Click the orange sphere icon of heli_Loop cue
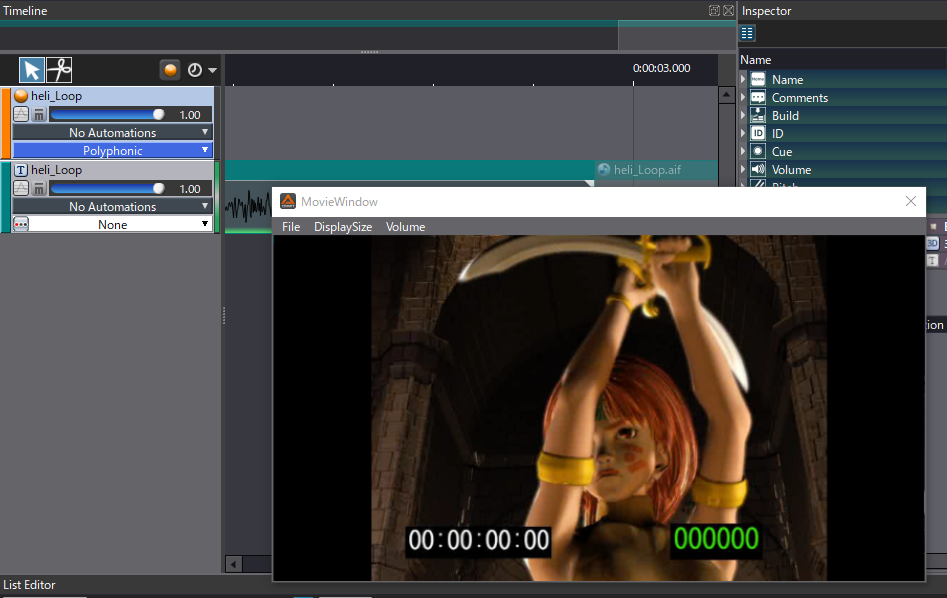The image size is (947, 598). (x=21, y=95)
